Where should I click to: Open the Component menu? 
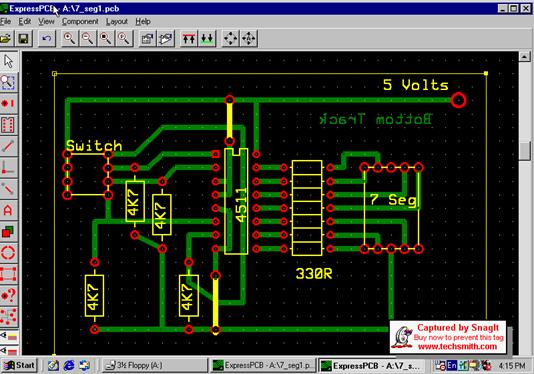(80, 21)
